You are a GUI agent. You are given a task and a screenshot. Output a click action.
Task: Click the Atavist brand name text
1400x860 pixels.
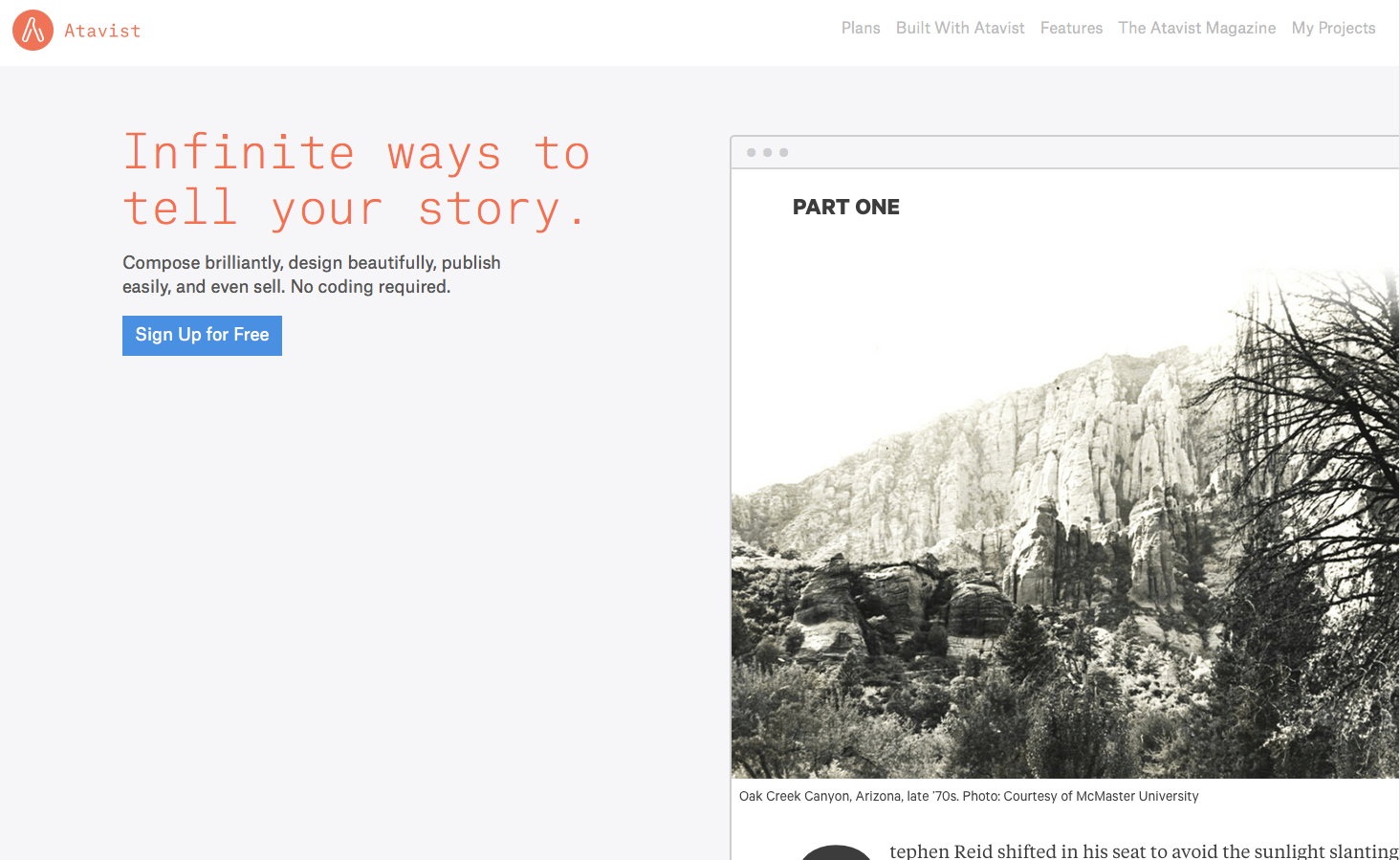102,31
